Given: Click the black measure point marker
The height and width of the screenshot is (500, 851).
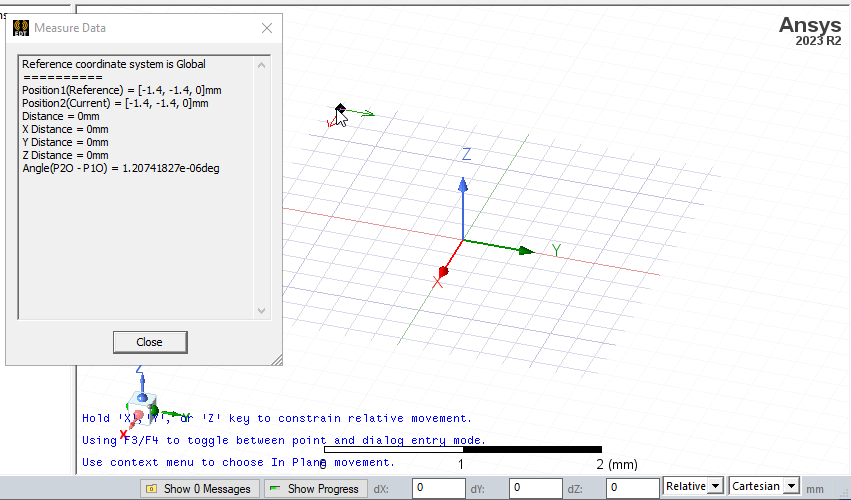Looking at the screenshot, I should point(340,109).
